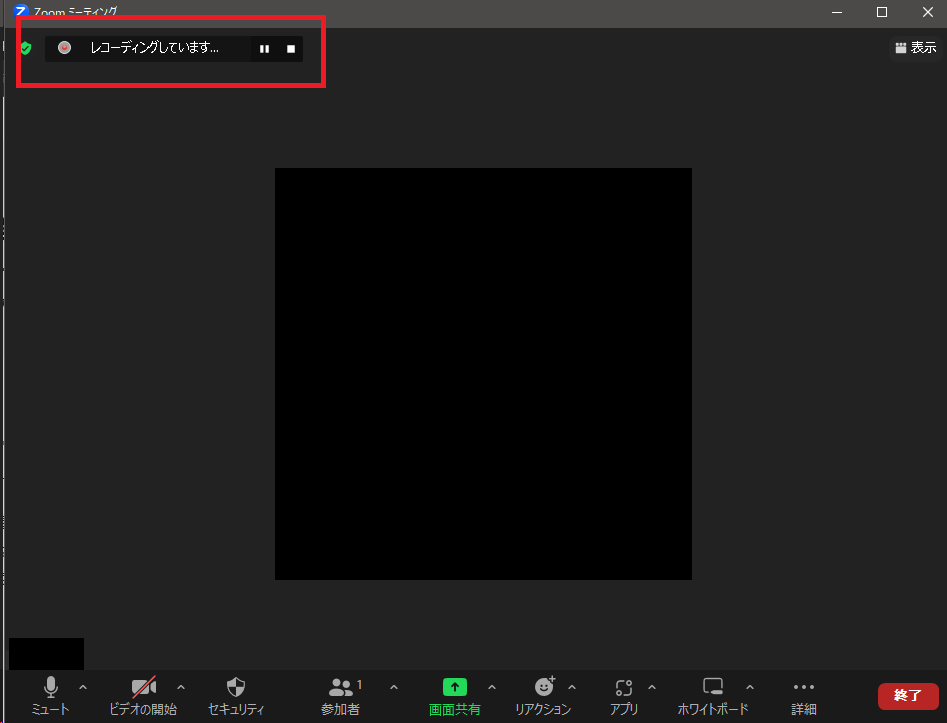Open the More (詳細) three-dots menu
The image size is (947, 723).
803,688
